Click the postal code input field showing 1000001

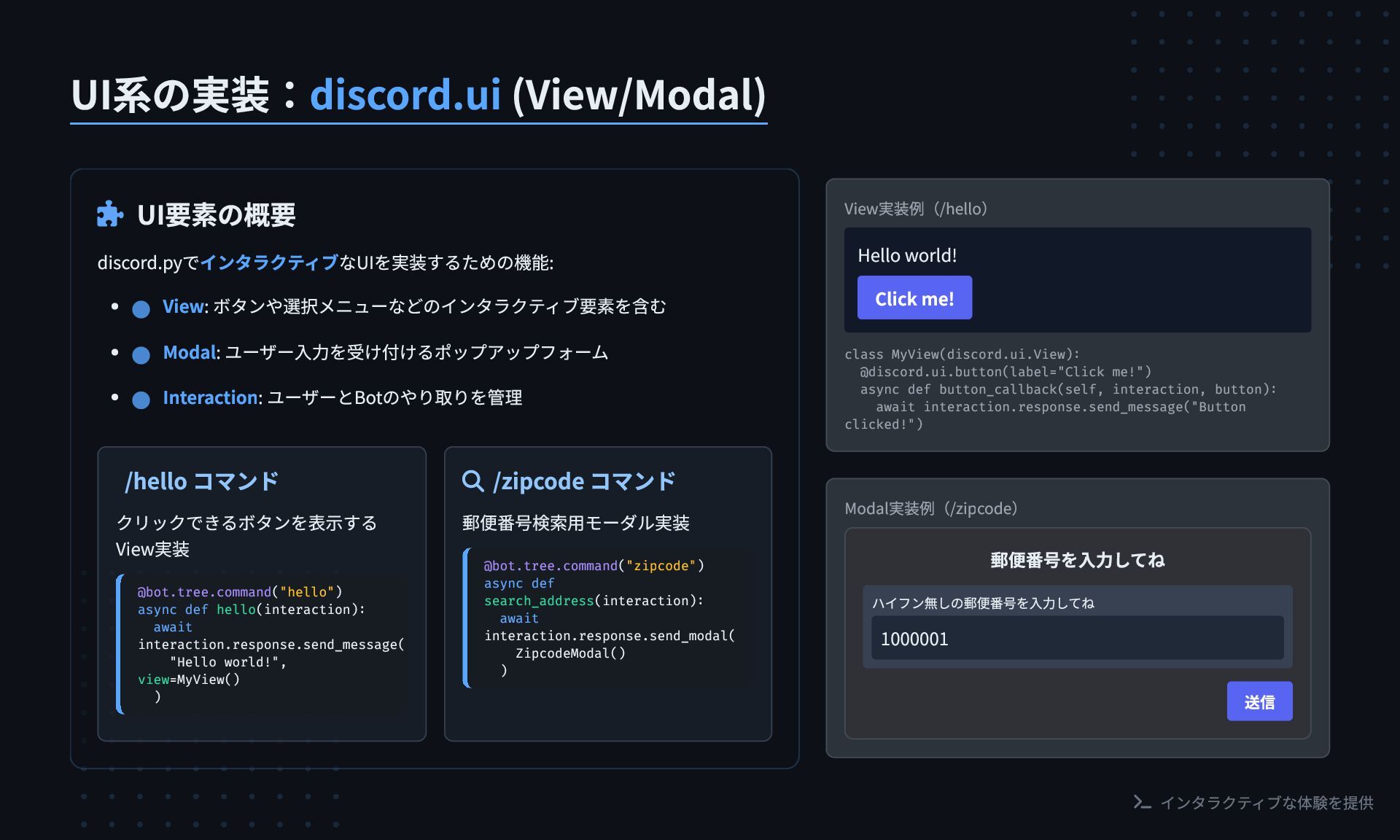coord(1077,638)
